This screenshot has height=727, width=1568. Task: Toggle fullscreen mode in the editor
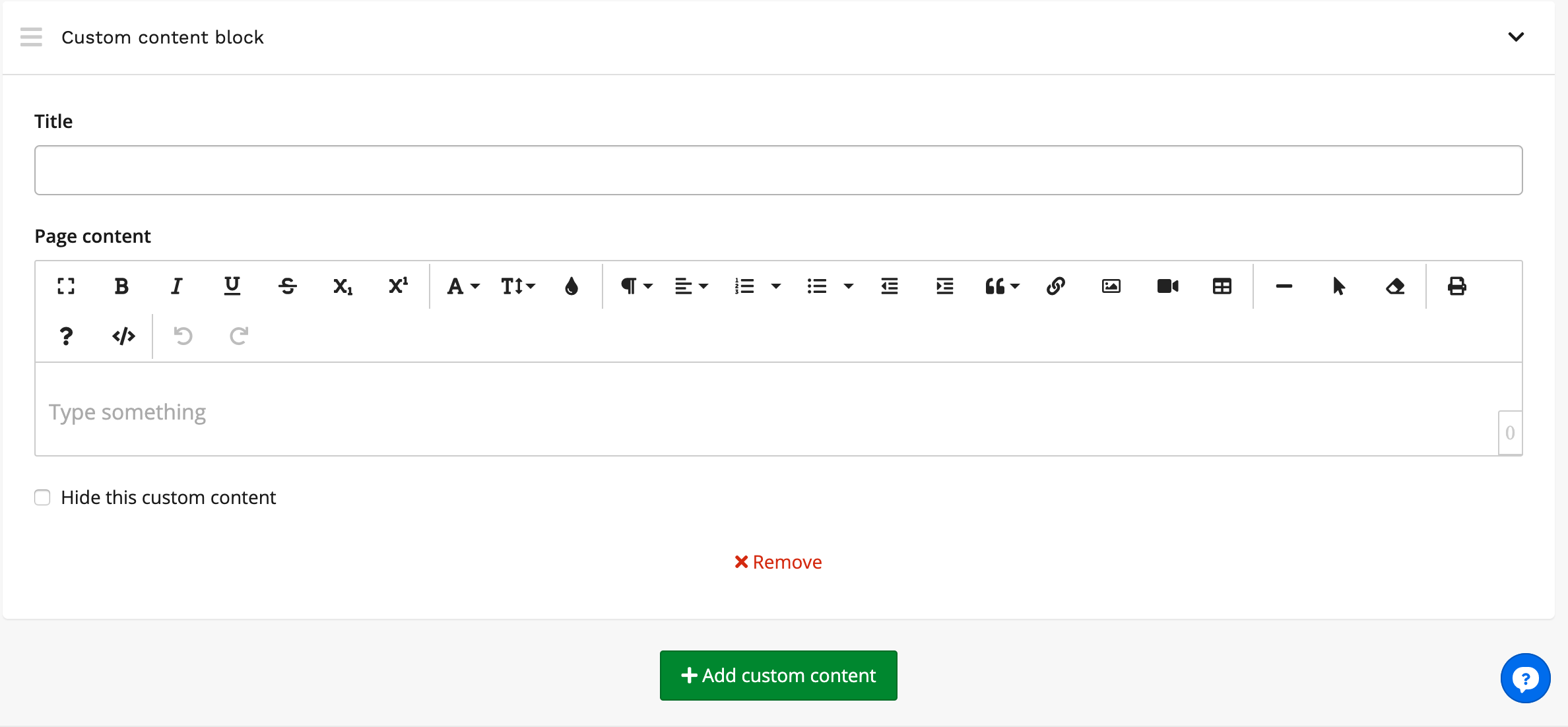click(66, 286)
